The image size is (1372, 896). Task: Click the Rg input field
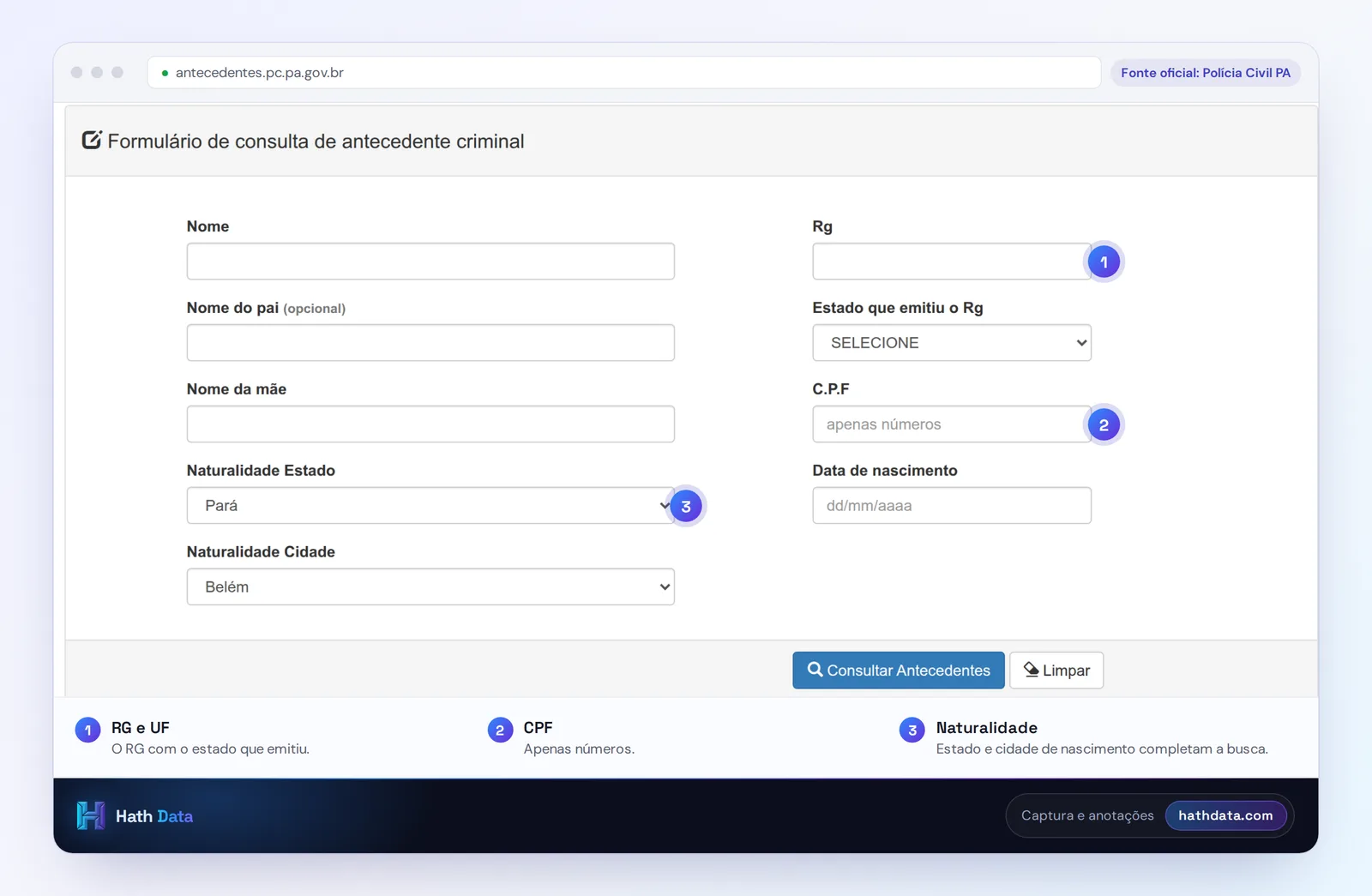click(952, 262)
